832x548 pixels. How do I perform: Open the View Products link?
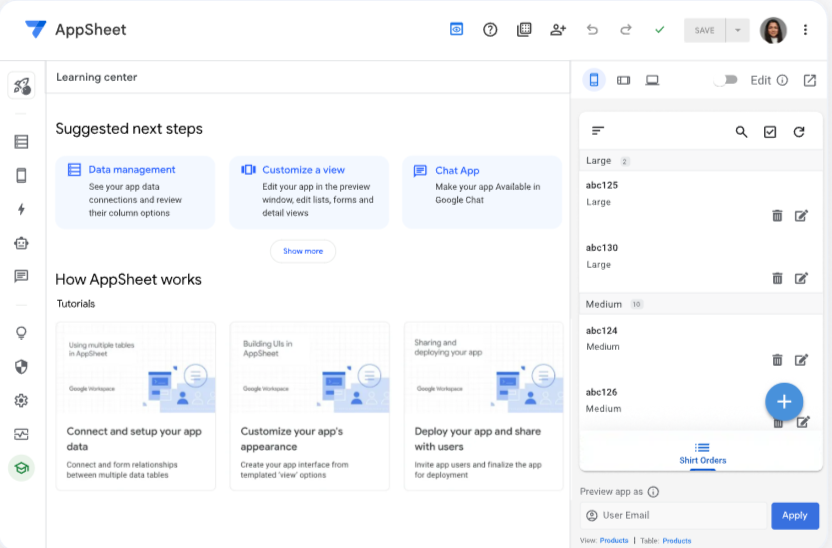(x=614, y=541)
